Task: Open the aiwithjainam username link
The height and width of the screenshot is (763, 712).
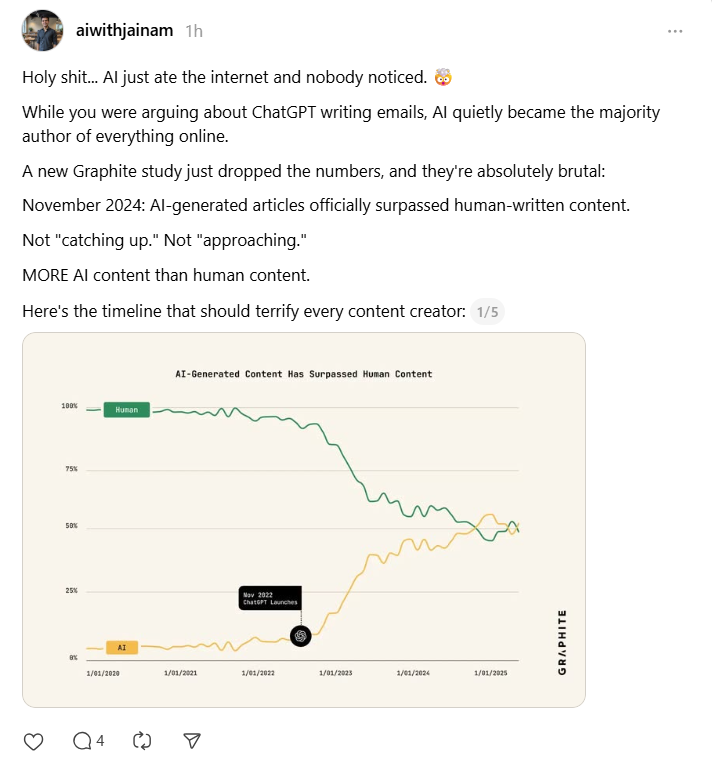Action: [x=125, y=31]
